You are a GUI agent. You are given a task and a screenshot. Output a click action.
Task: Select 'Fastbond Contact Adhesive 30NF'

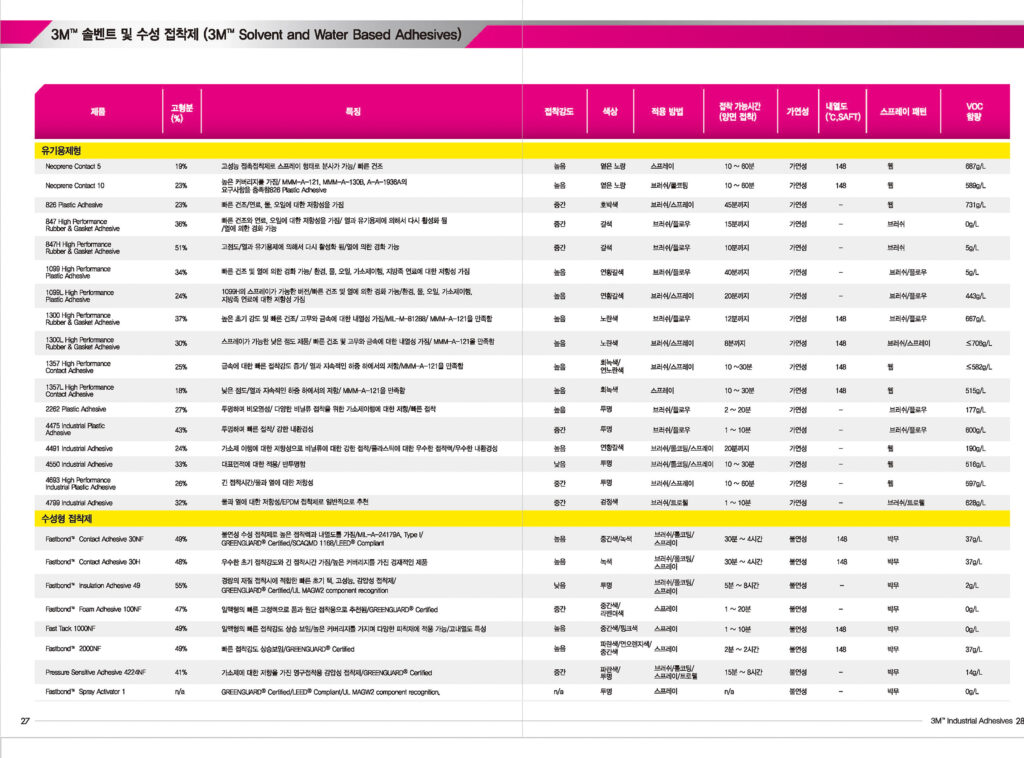95,539
